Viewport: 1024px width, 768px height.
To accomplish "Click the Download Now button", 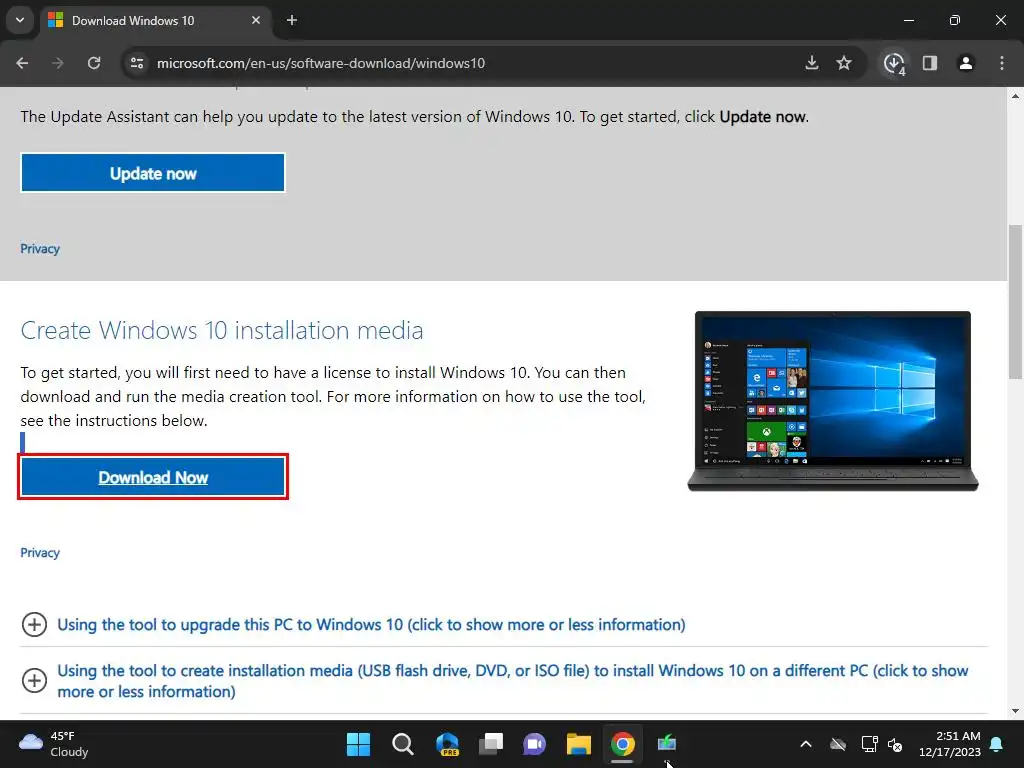I will (153, 477).
